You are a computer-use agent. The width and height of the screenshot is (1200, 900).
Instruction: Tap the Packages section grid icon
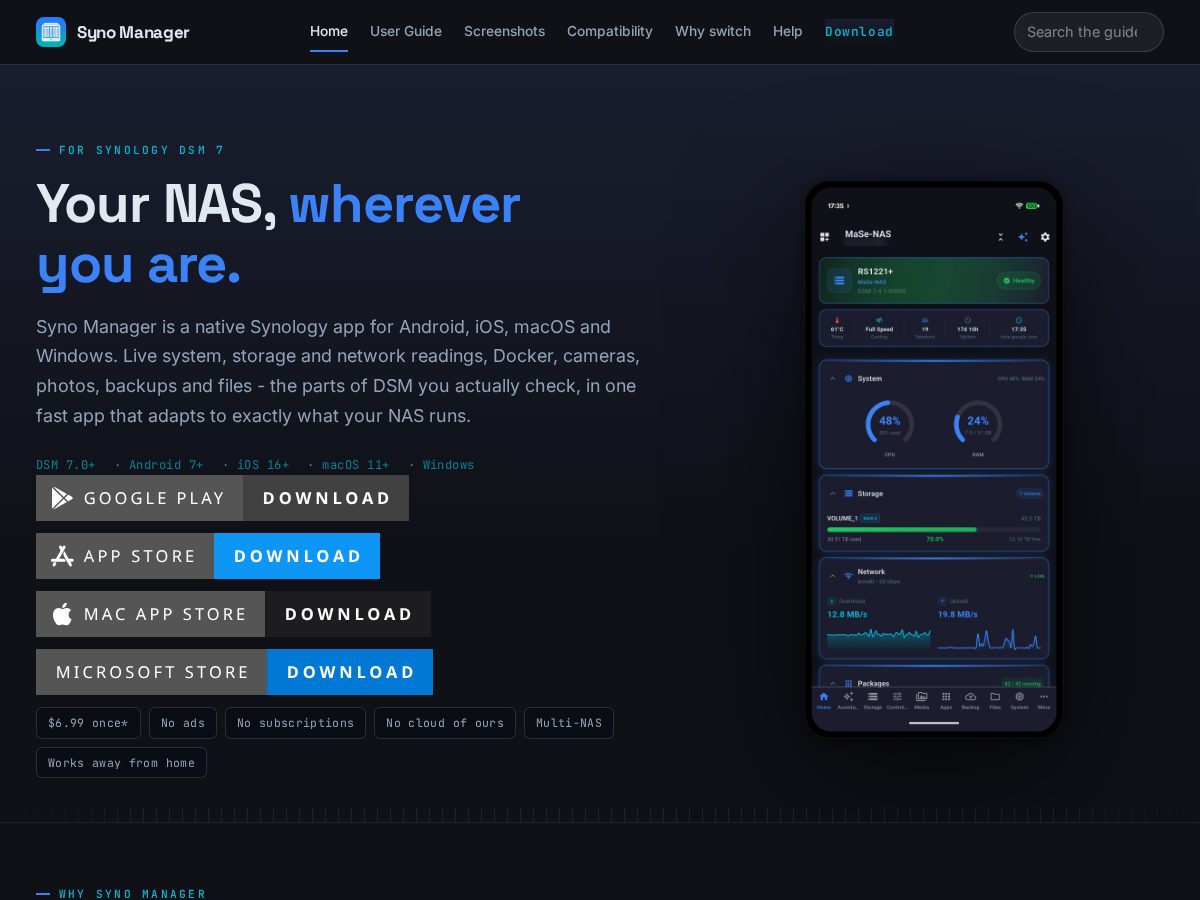(x=848, y=684)
